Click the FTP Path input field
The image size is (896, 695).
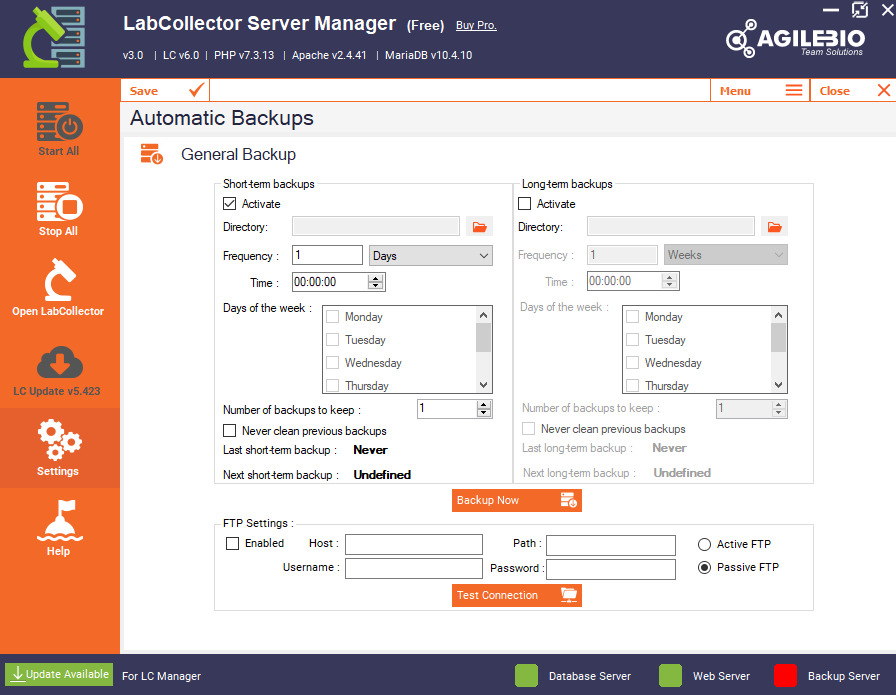coord(611,545)
